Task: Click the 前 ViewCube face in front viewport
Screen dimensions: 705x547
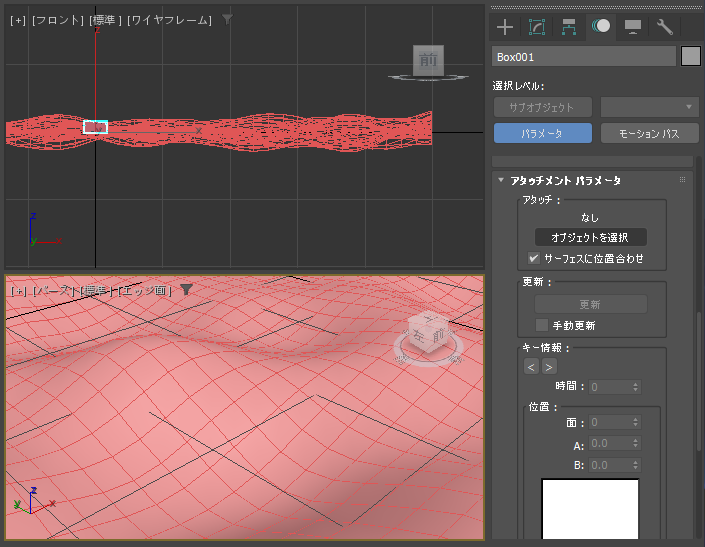Action: pos(428,59)
